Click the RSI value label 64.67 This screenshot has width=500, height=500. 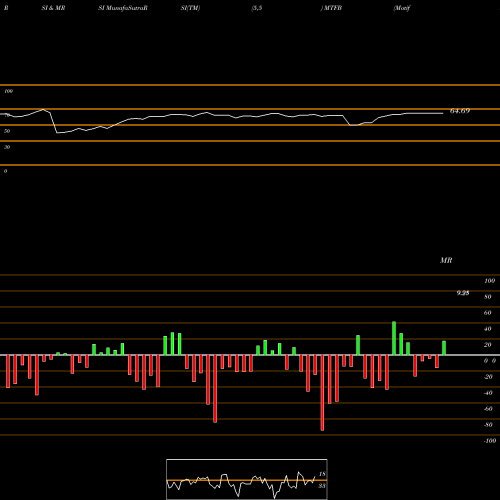[460, 111]
